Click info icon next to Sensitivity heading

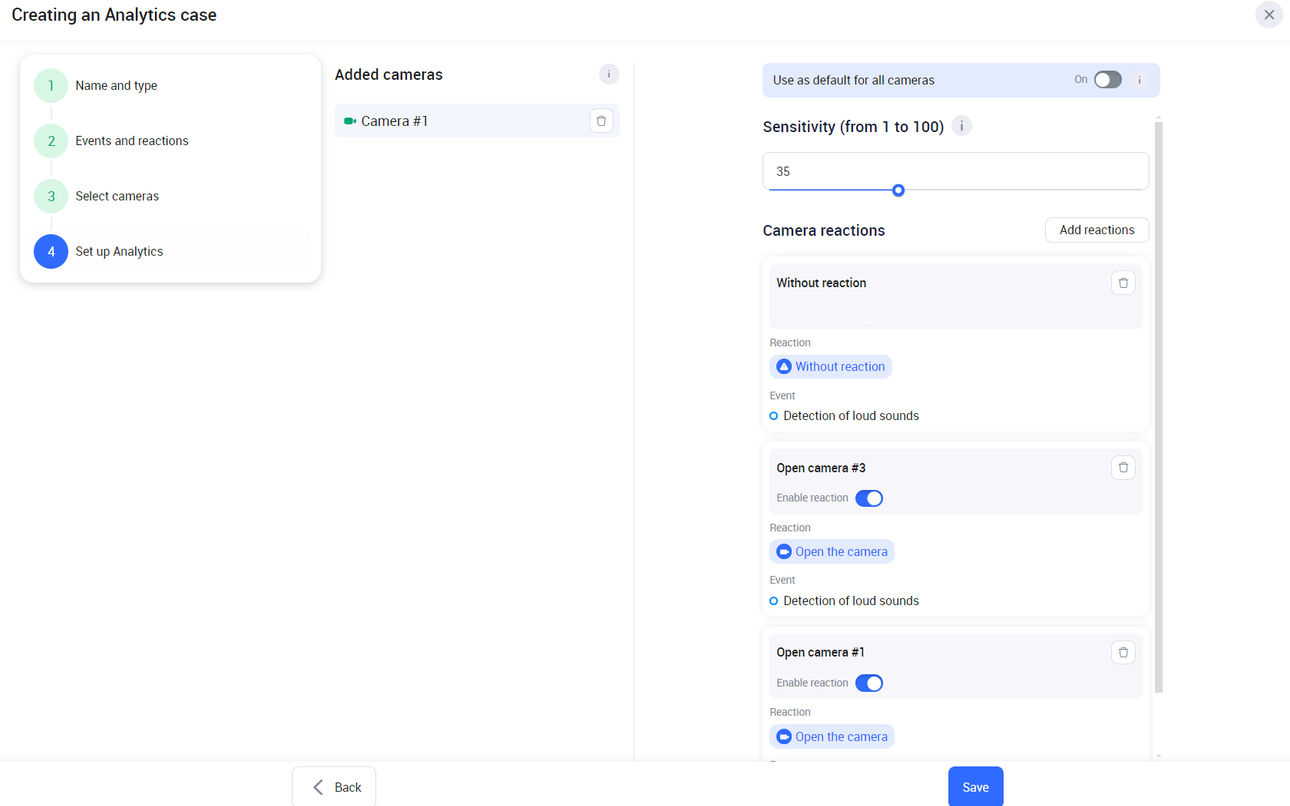[961, 126]
